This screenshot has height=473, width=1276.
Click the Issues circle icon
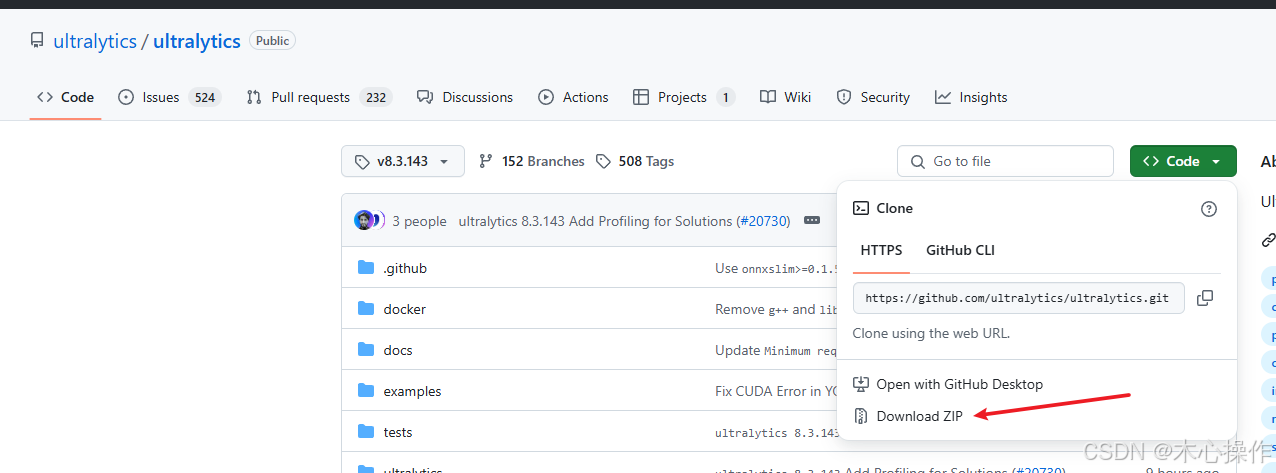[126, 97]
